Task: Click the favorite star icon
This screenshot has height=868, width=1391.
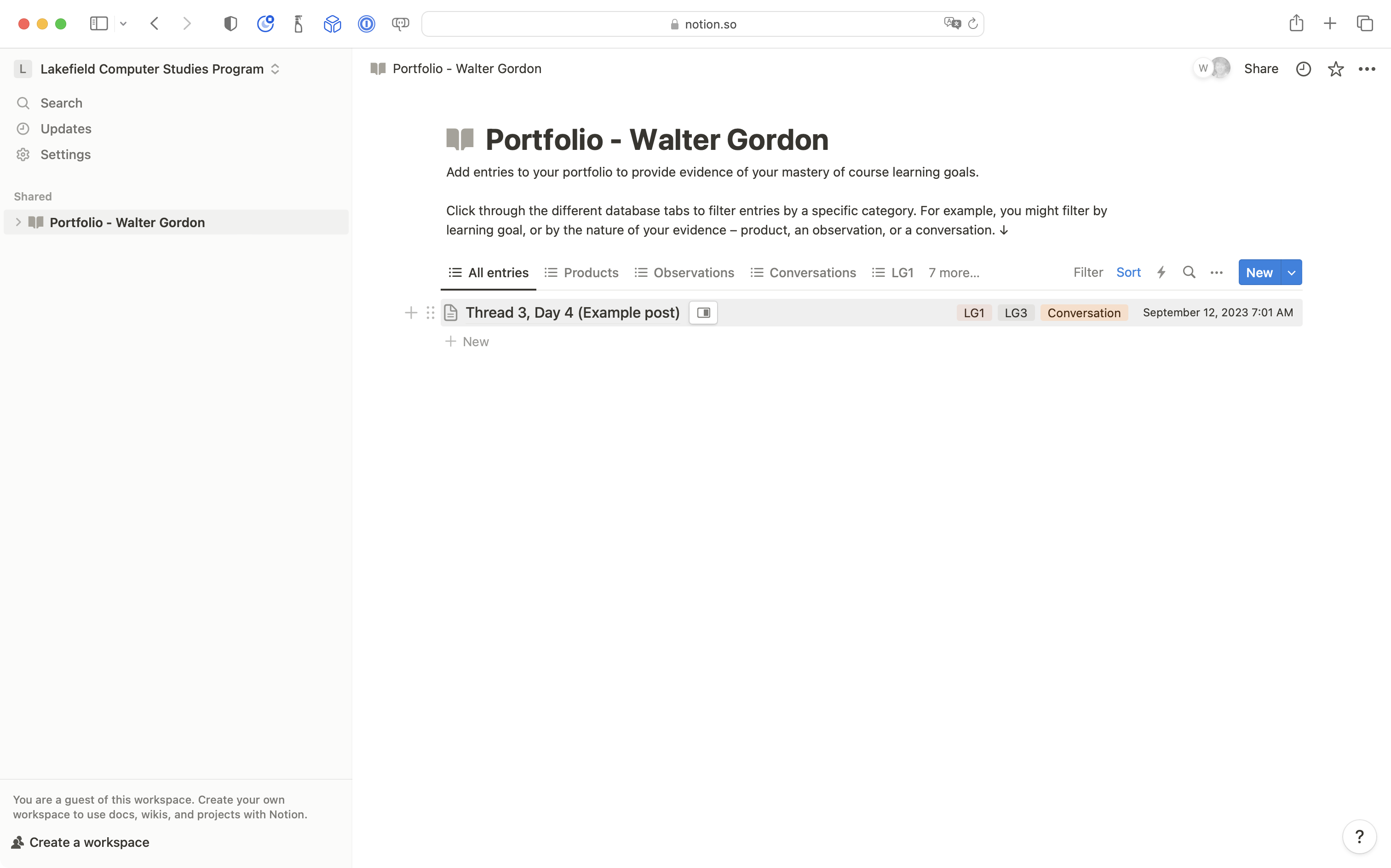Action: click(x=1335, y=69)
